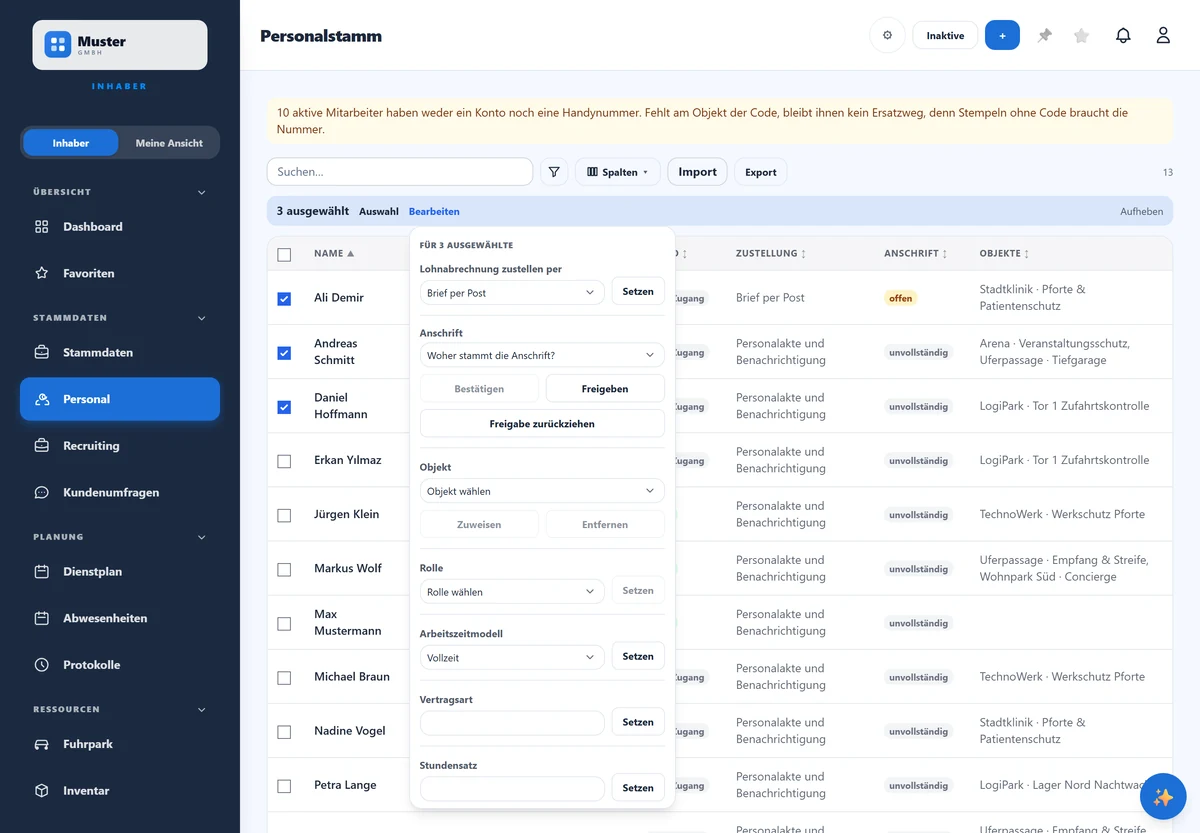The height and width of the screenshot is (833, 1200).
Task: Click the pin icon in the header
Action: click(x=1045, y=35)
